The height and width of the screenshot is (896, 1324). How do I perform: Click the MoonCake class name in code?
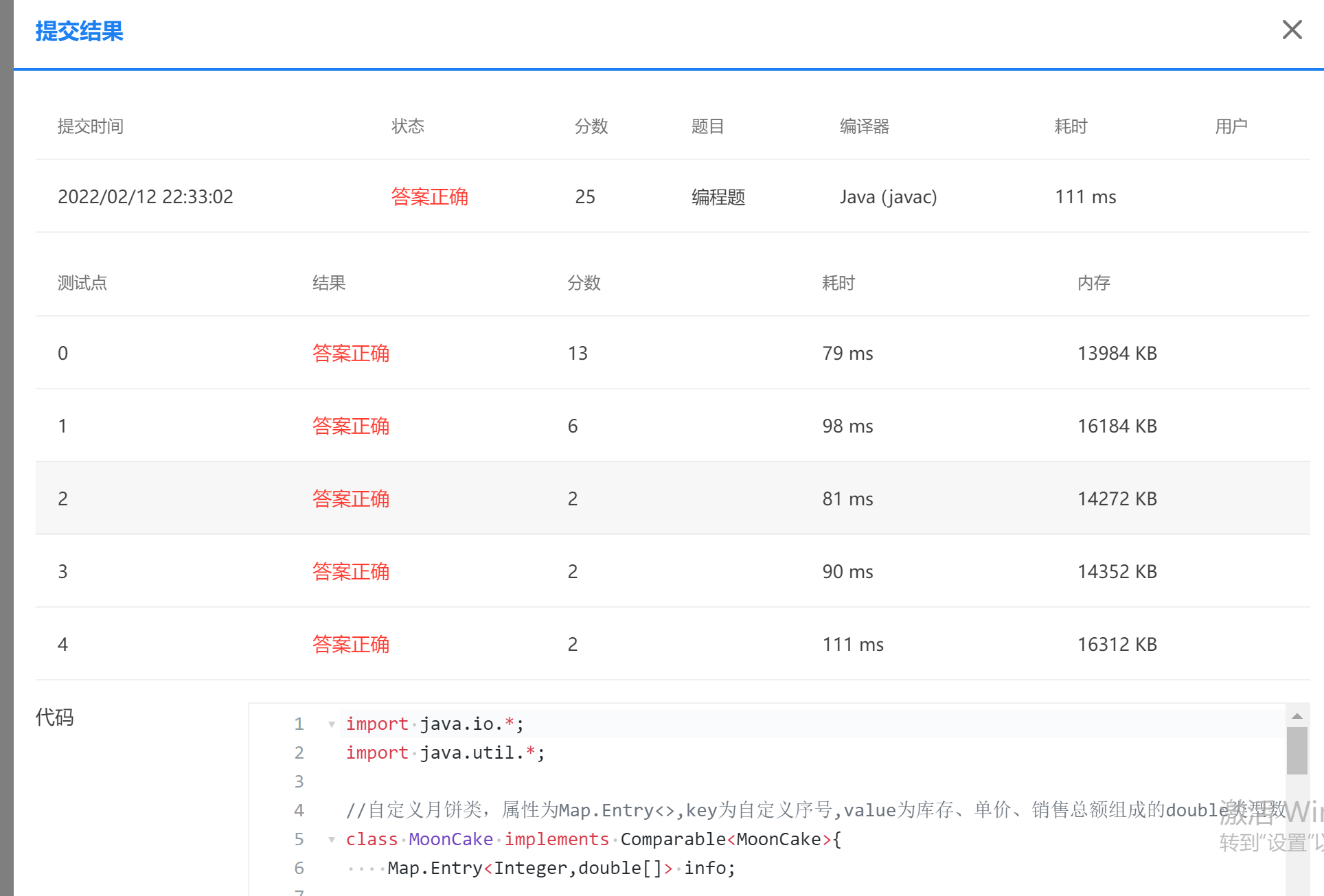pyautogui.click(x=450, y=839)
